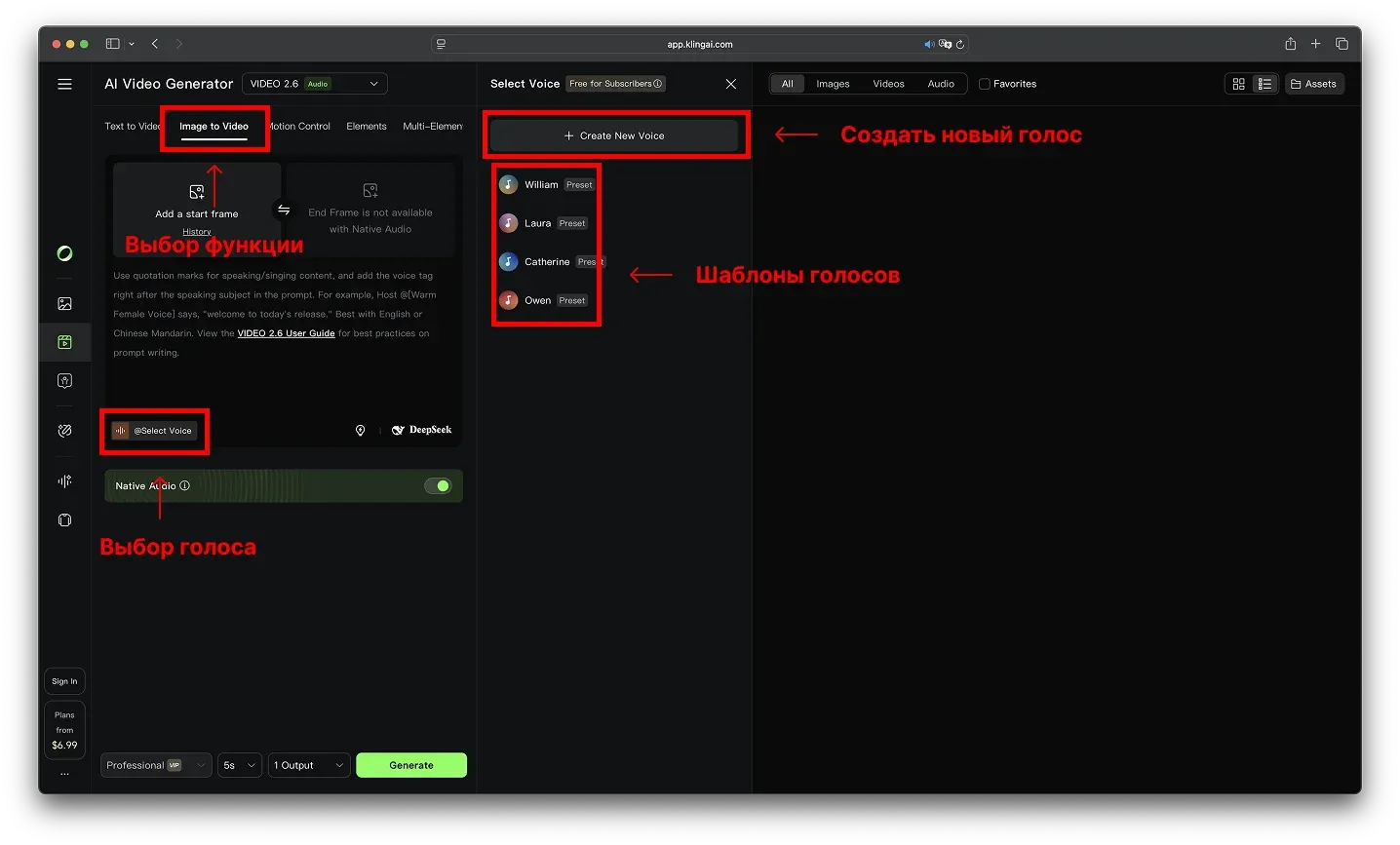Image resolution: width=1400 pixels, height=845 pixels.
Task: Select the Videos filter tab
Action: click(x=888, y=84)
